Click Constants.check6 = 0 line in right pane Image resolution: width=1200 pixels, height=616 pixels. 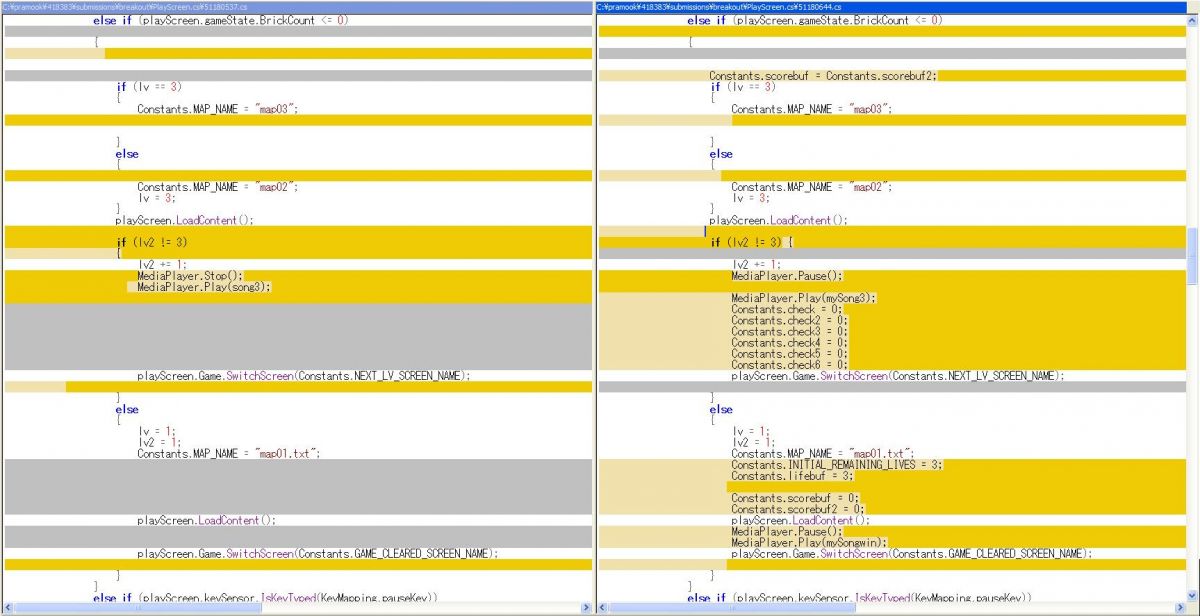(x=789, y=365)
